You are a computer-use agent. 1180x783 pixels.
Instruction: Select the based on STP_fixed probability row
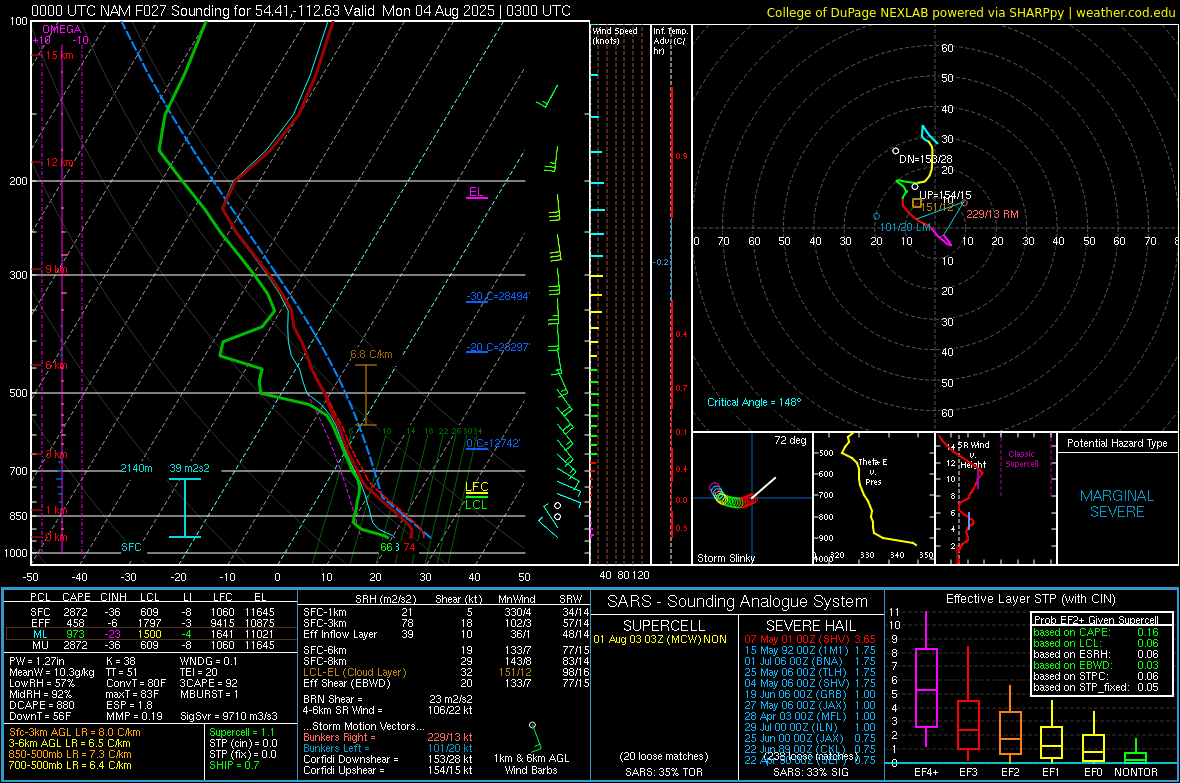click(1096, 687)
